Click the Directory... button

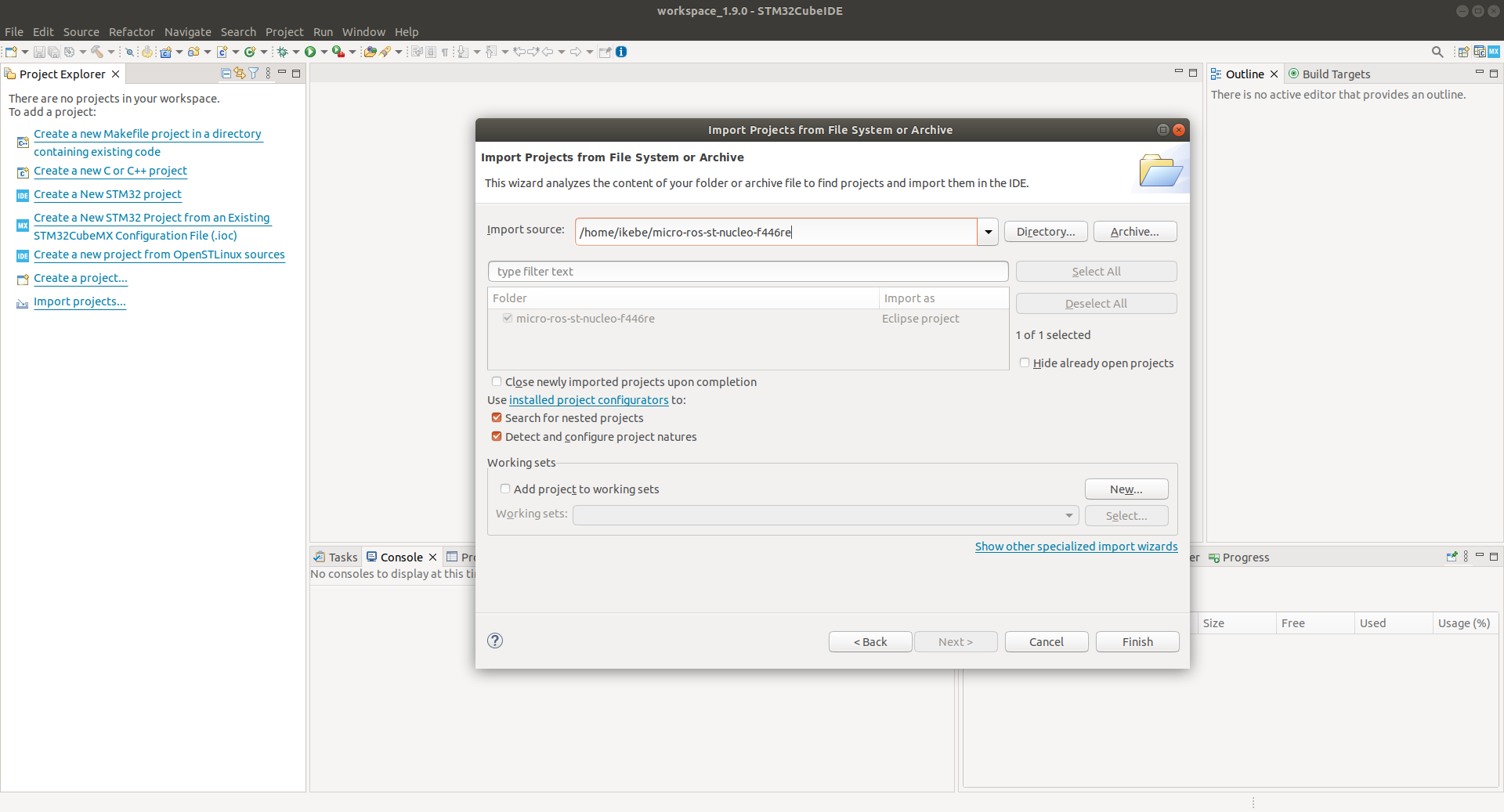click(1046, 232)
